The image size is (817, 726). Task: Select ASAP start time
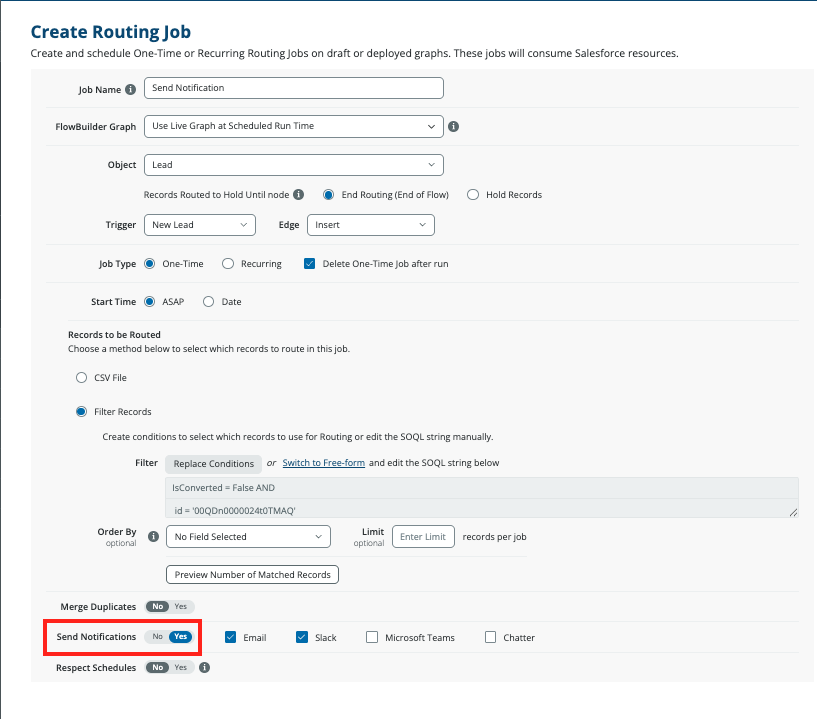pos(150,302)
